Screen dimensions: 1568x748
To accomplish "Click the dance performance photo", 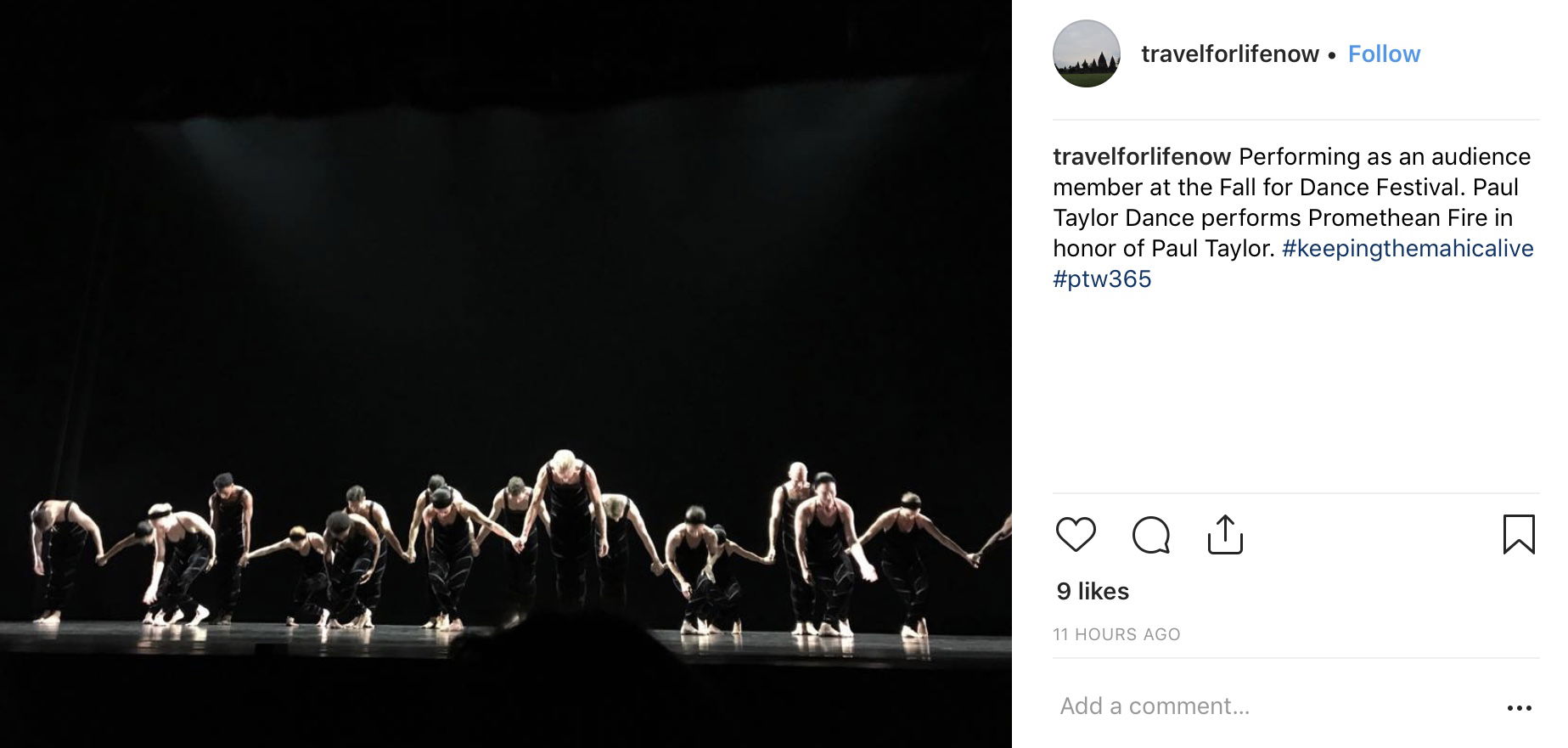I will [506, 374].
